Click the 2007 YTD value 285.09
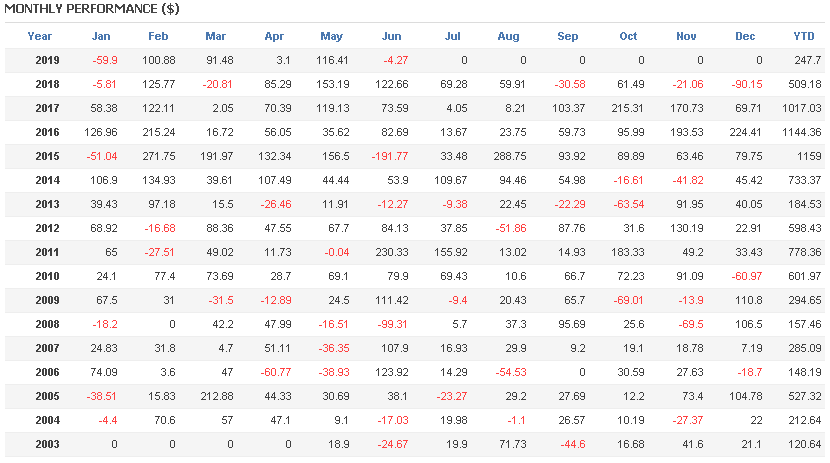 pos(805,348)
